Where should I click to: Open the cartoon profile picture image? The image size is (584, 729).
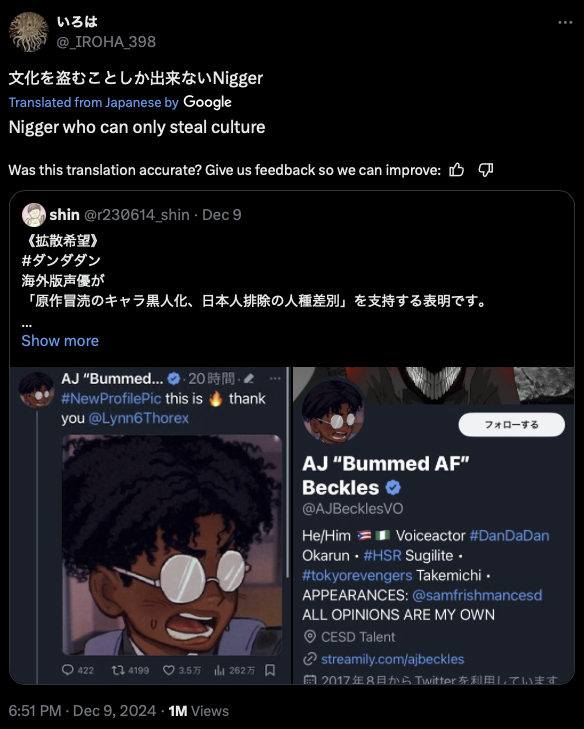[x=172, y=545]
